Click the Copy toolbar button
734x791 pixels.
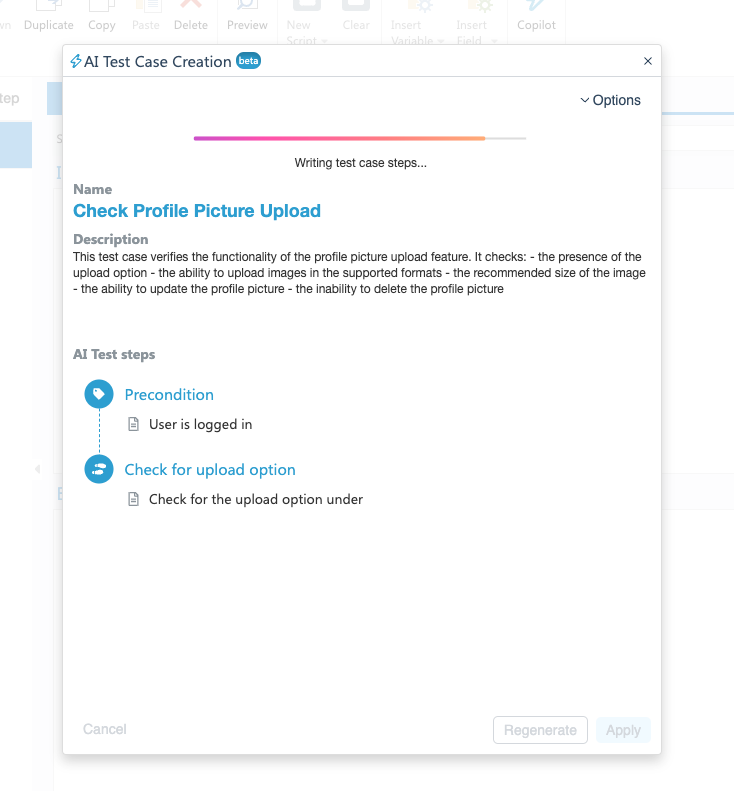102,24
